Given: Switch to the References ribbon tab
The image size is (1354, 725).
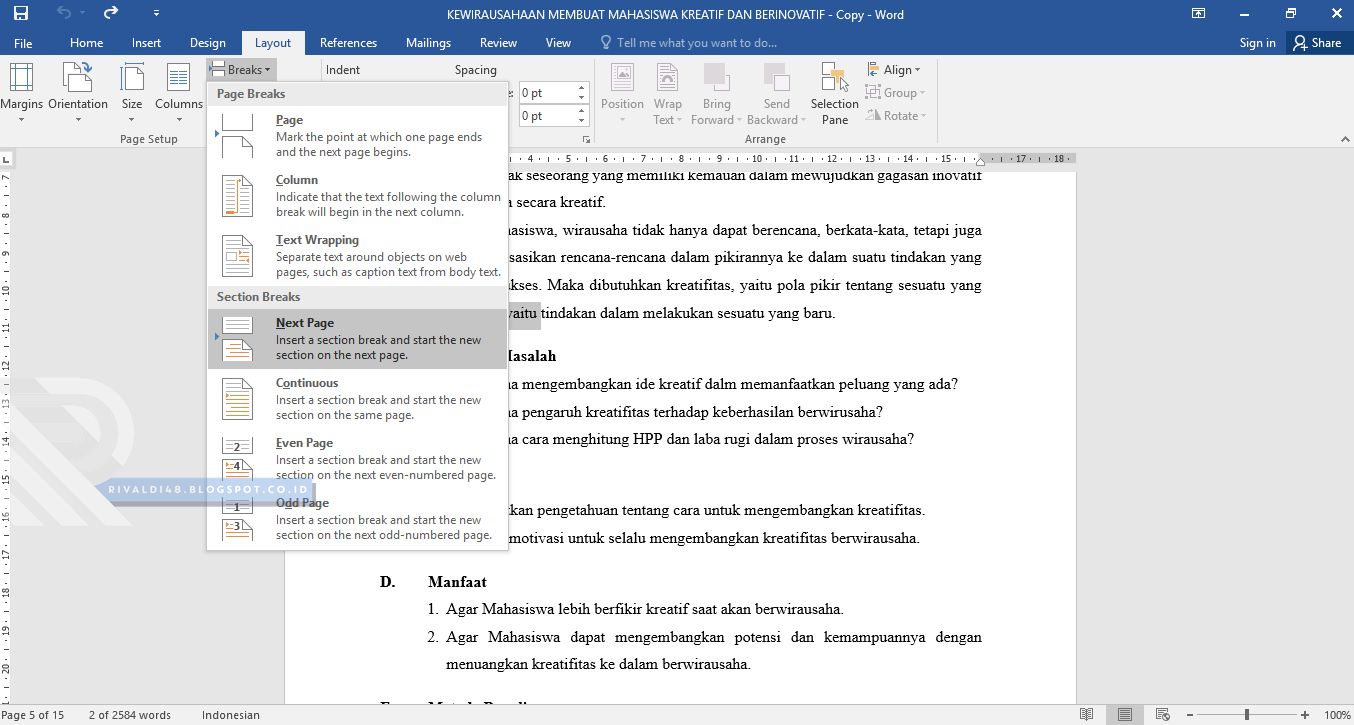Looking at the screenshot, I should tap(348, 42).
